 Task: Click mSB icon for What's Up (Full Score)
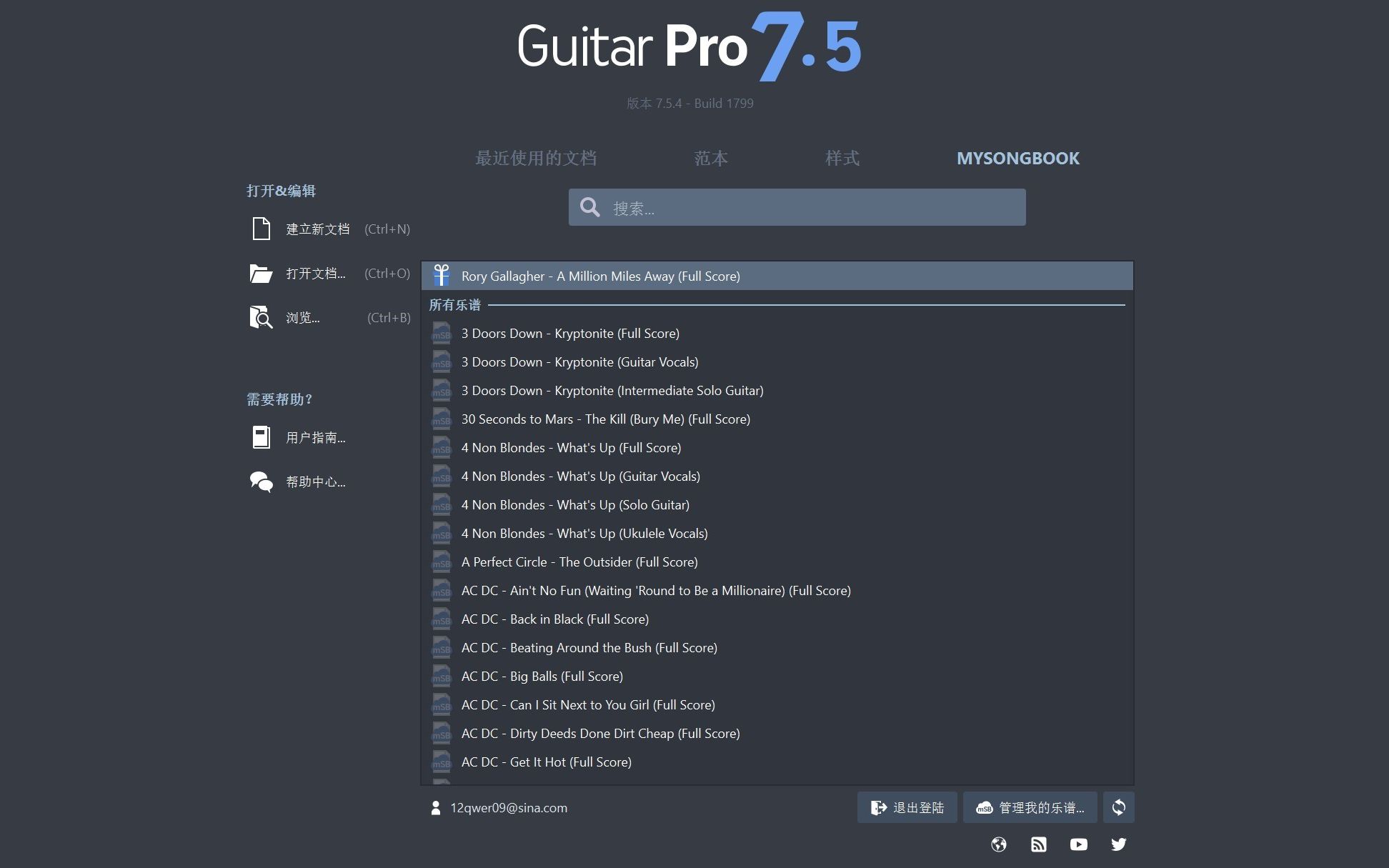442,448
